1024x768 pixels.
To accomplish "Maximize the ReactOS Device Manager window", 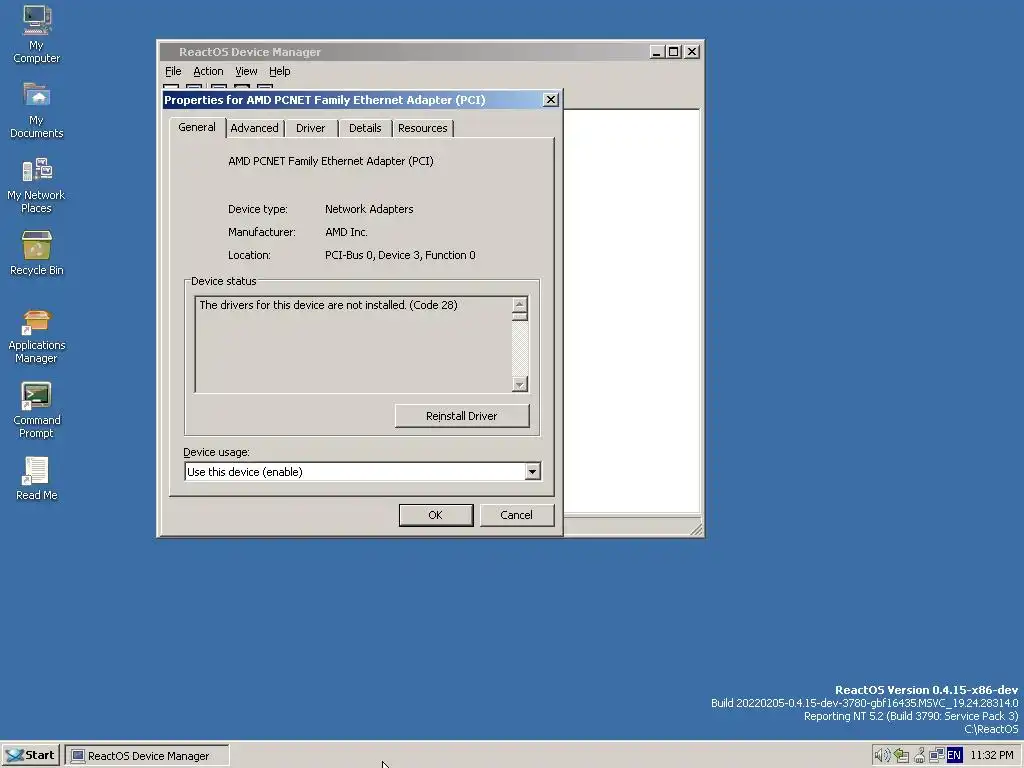I will coord(674,52).
